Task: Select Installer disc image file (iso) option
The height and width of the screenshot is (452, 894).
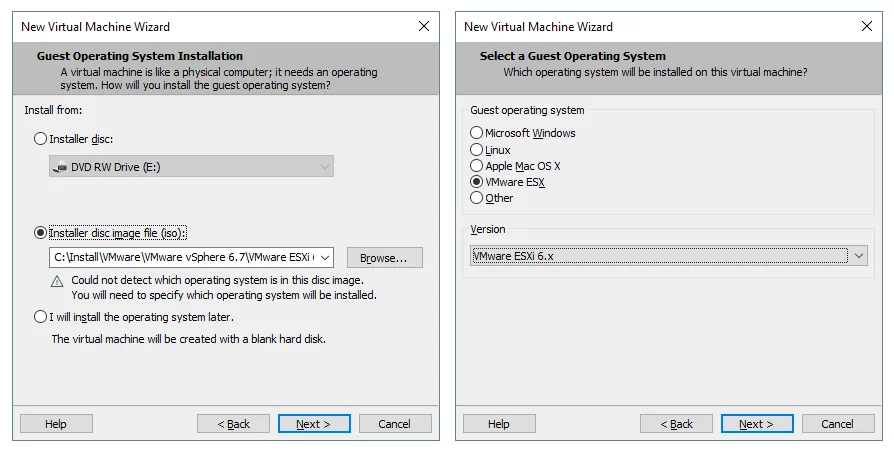Action: [40, 233]
